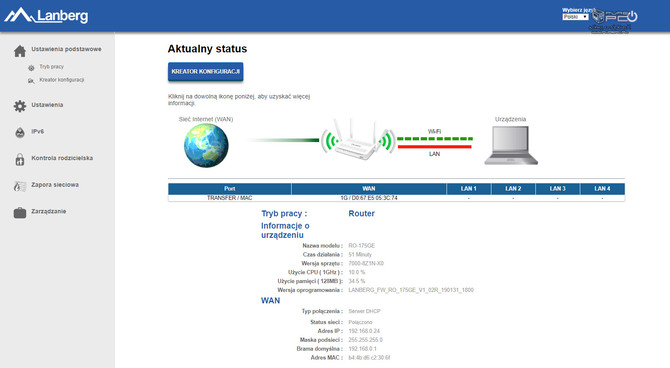Open Tryb pracy submenu item
This screenshot has width=670, height=368.
point(51,67)
